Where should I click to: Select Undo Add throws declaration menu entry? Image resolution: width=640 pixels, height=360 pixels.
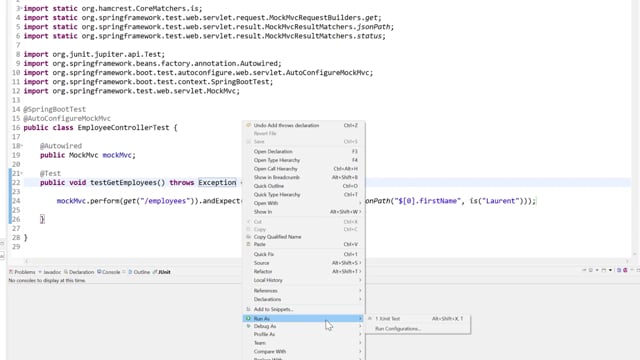(304, 125)
